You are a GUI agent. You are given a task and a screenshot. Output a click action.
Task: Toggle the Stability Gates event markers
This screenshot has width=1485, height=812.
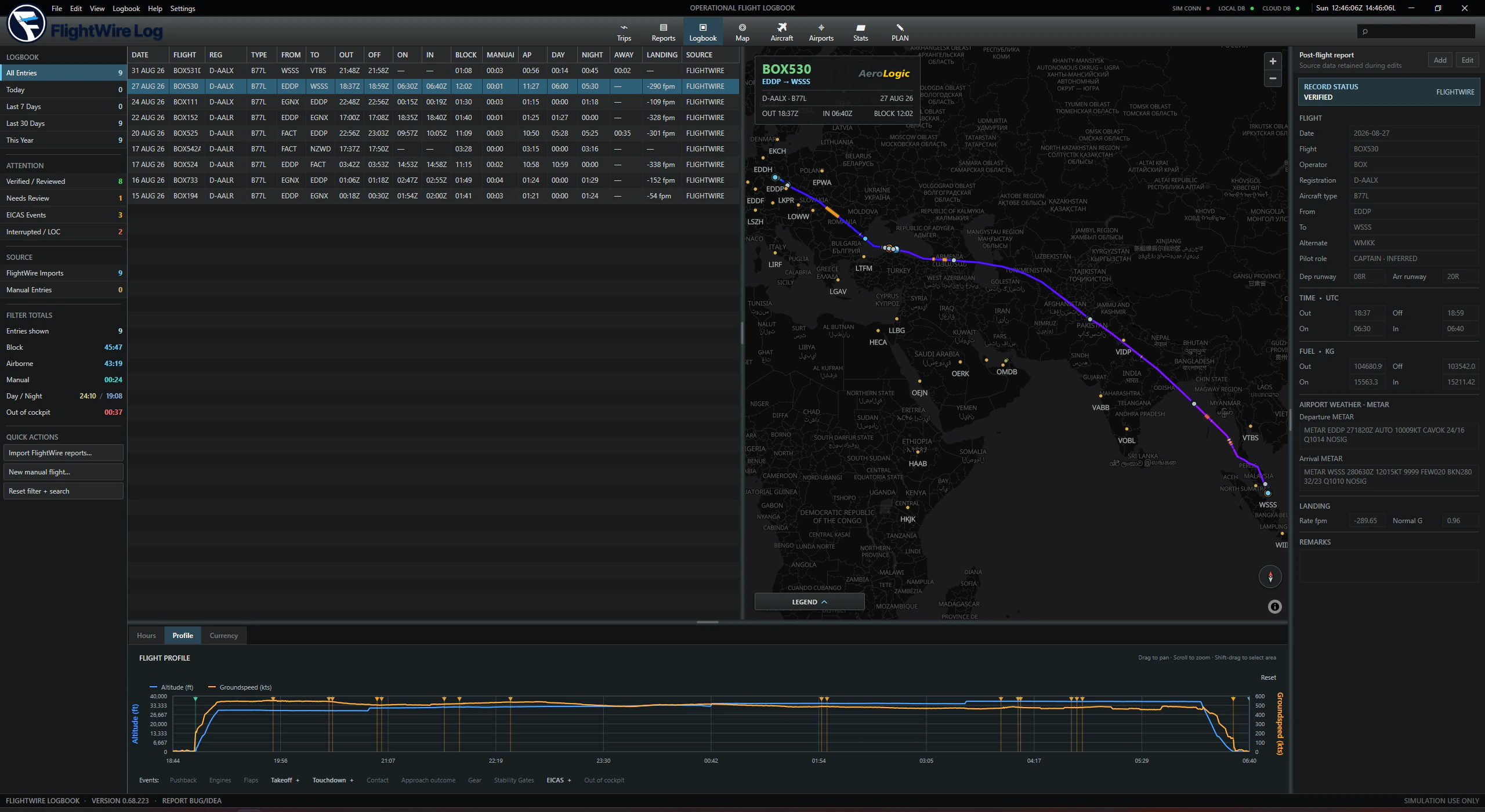[x=513, y=780]
